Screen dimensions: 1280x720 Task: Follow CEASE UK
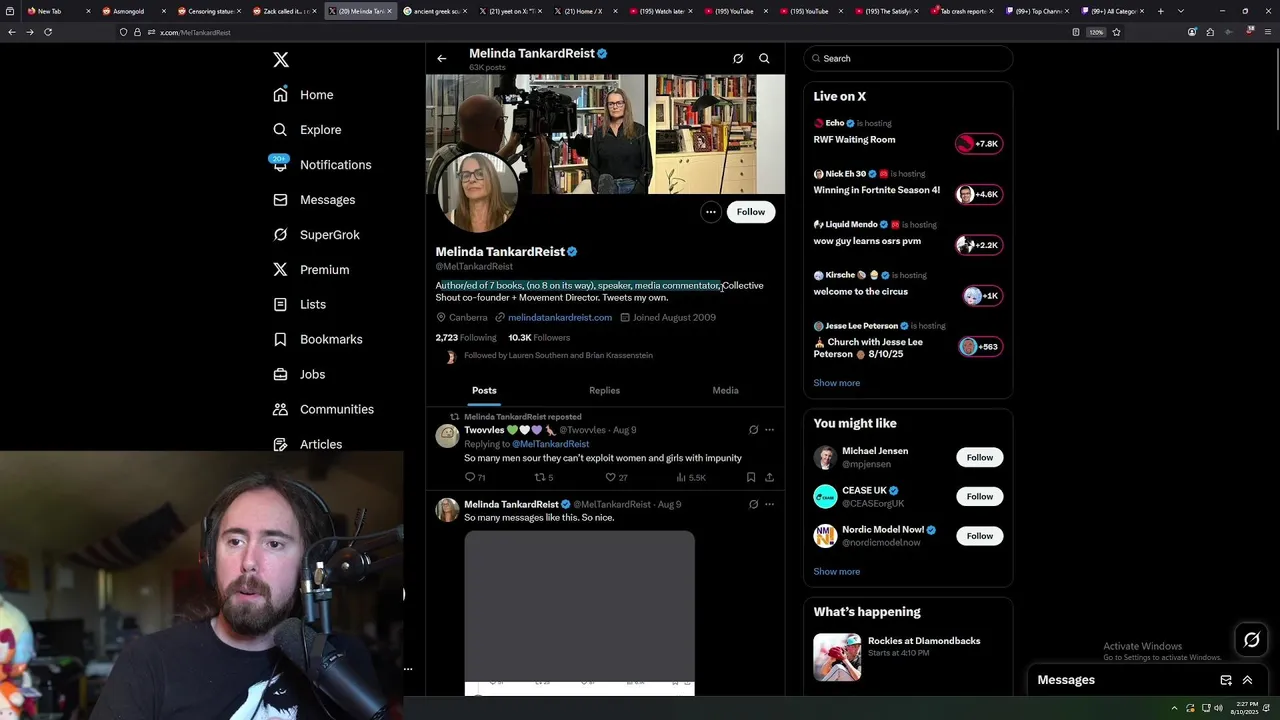pos(980,497)
